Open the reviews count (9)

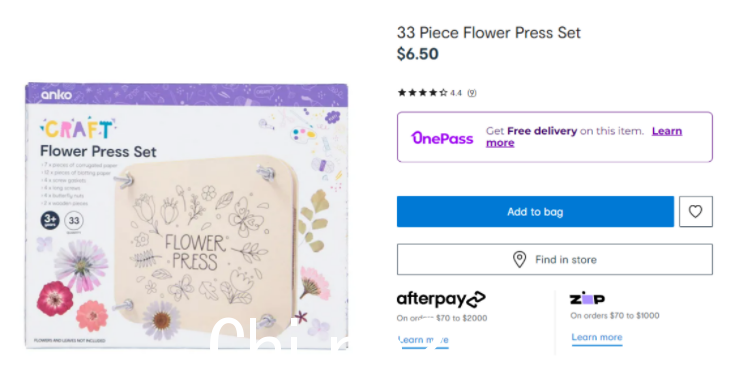[x=472, y=93]
